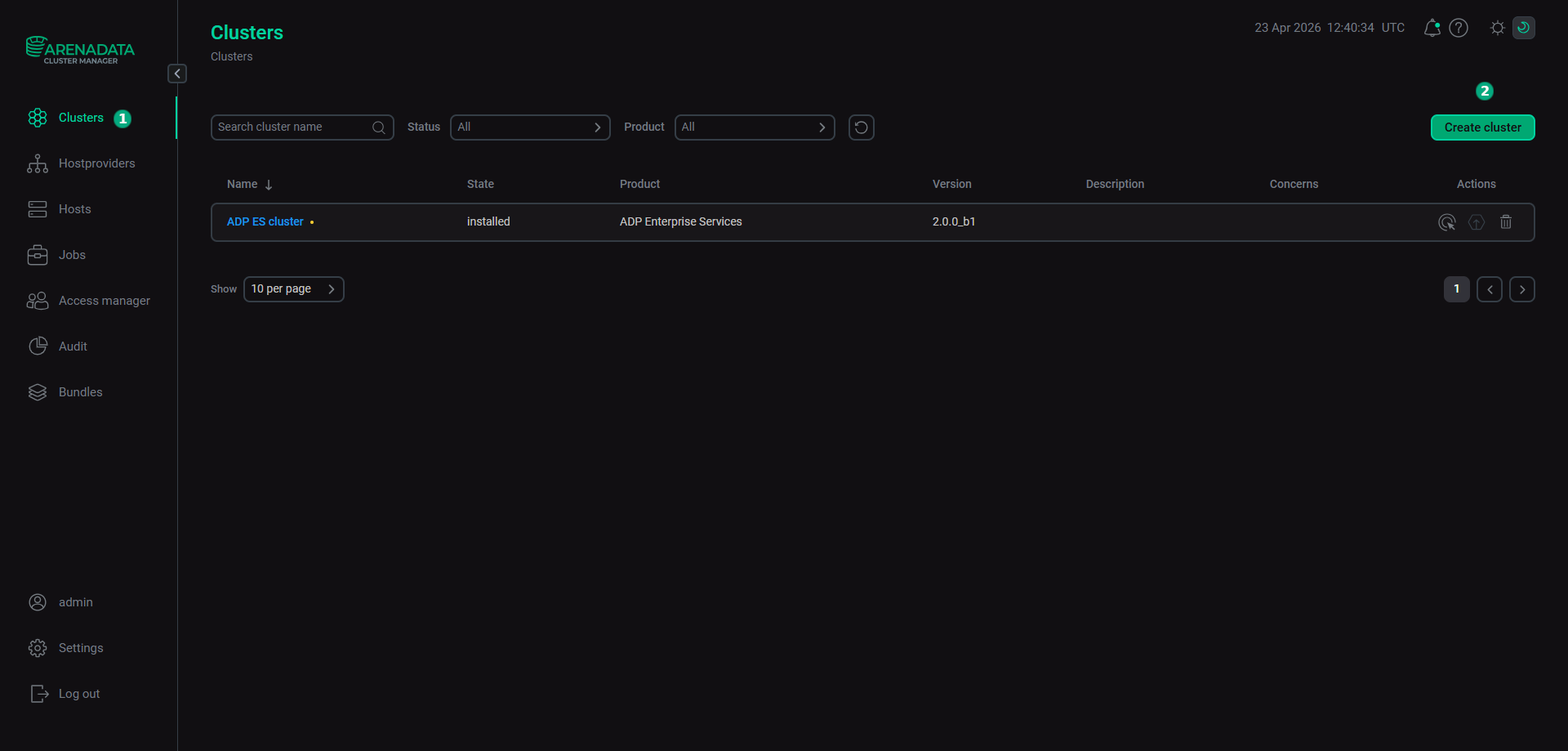Click the Jobs briefcase icon

pos(38,255)
